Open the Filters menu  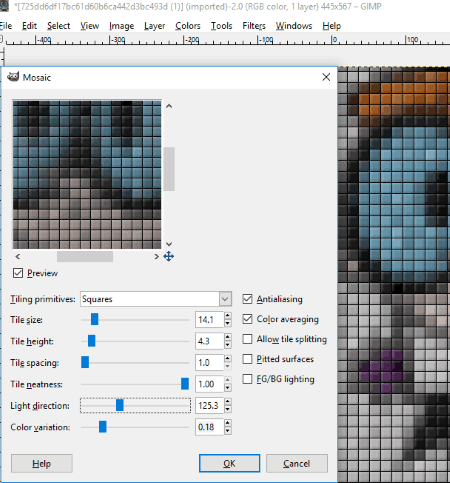(254, 26)
